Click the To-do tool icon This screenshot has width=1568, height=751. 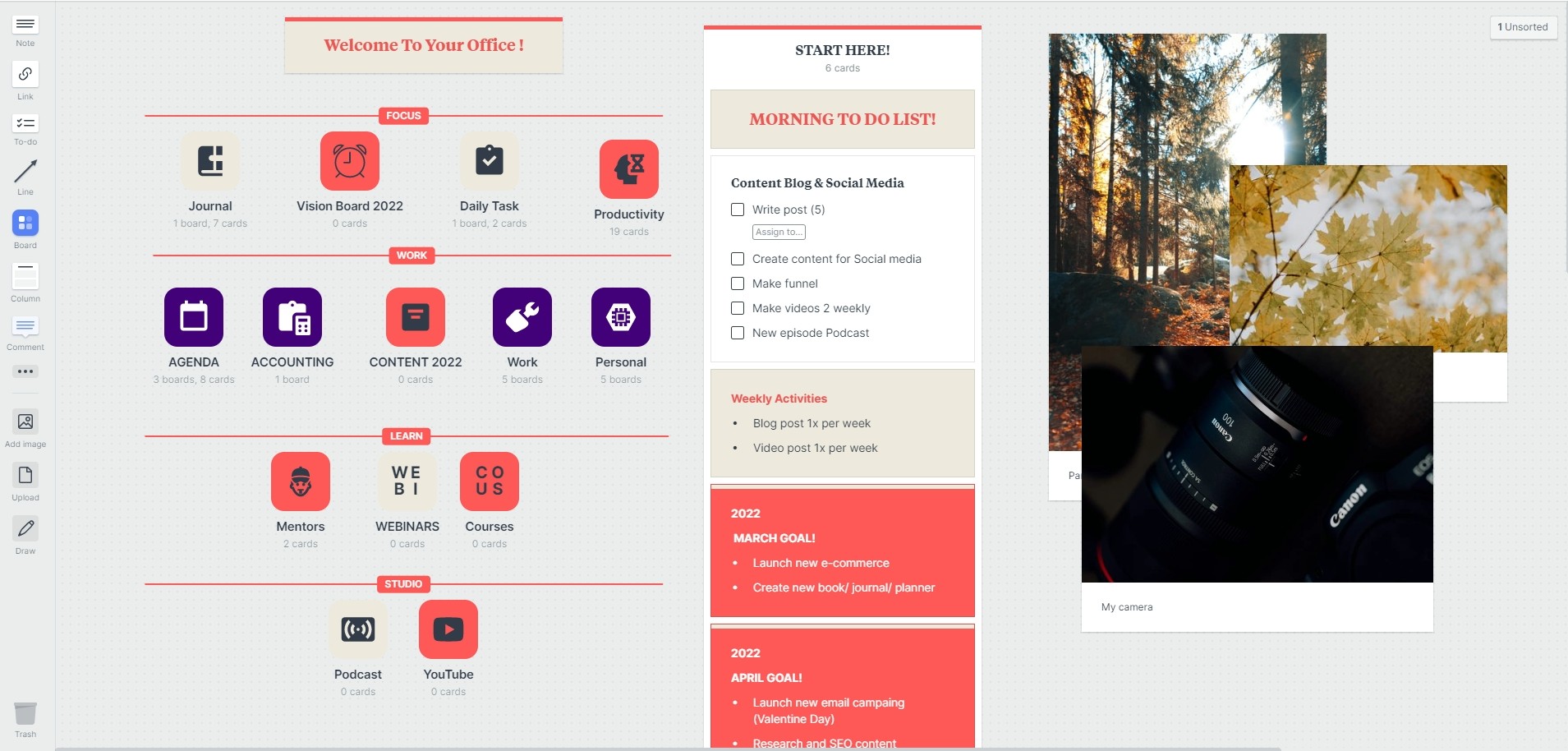[x=25, y=124]
